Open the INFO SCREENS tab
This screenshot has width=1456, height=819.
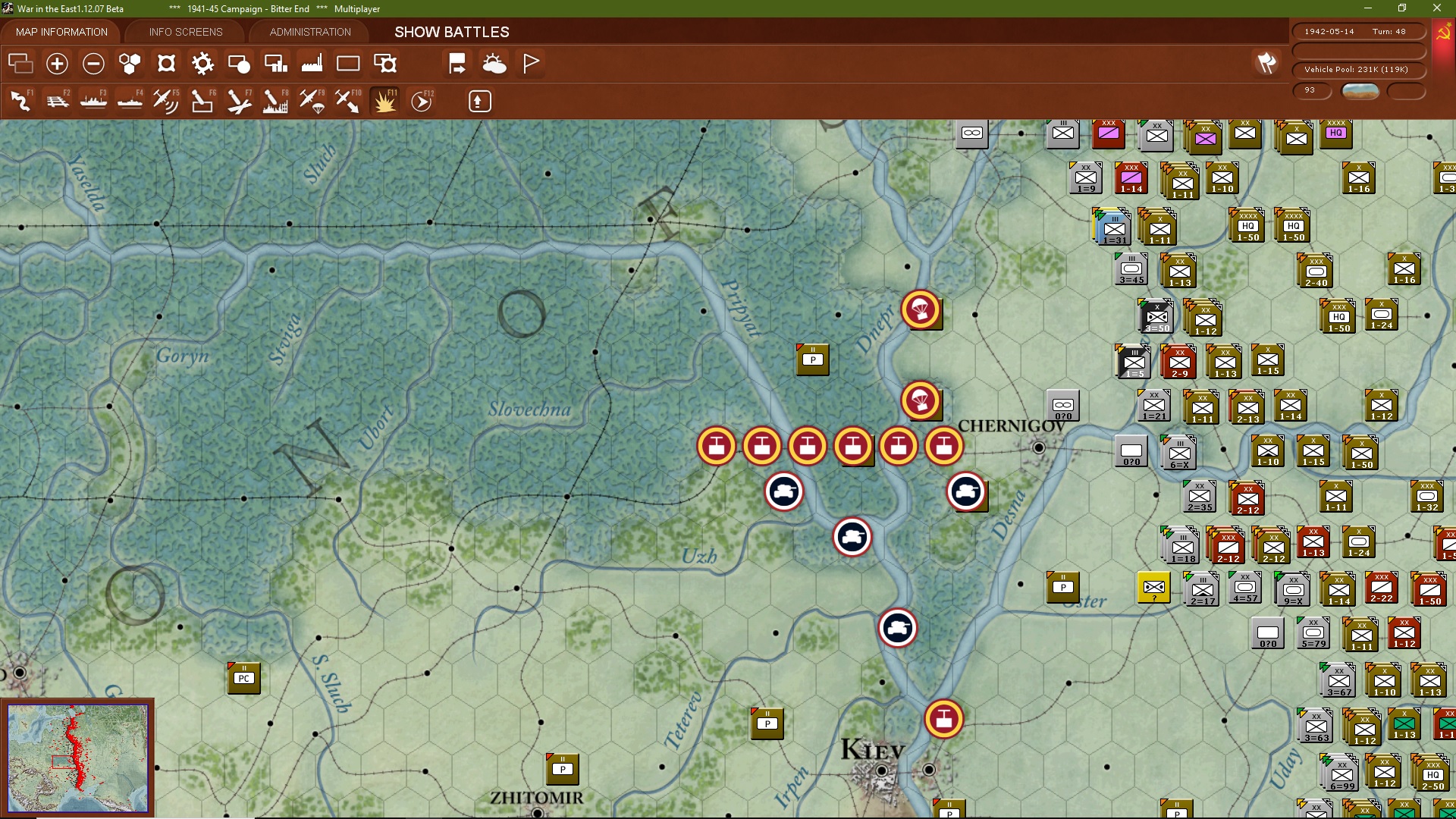(186, 32)
